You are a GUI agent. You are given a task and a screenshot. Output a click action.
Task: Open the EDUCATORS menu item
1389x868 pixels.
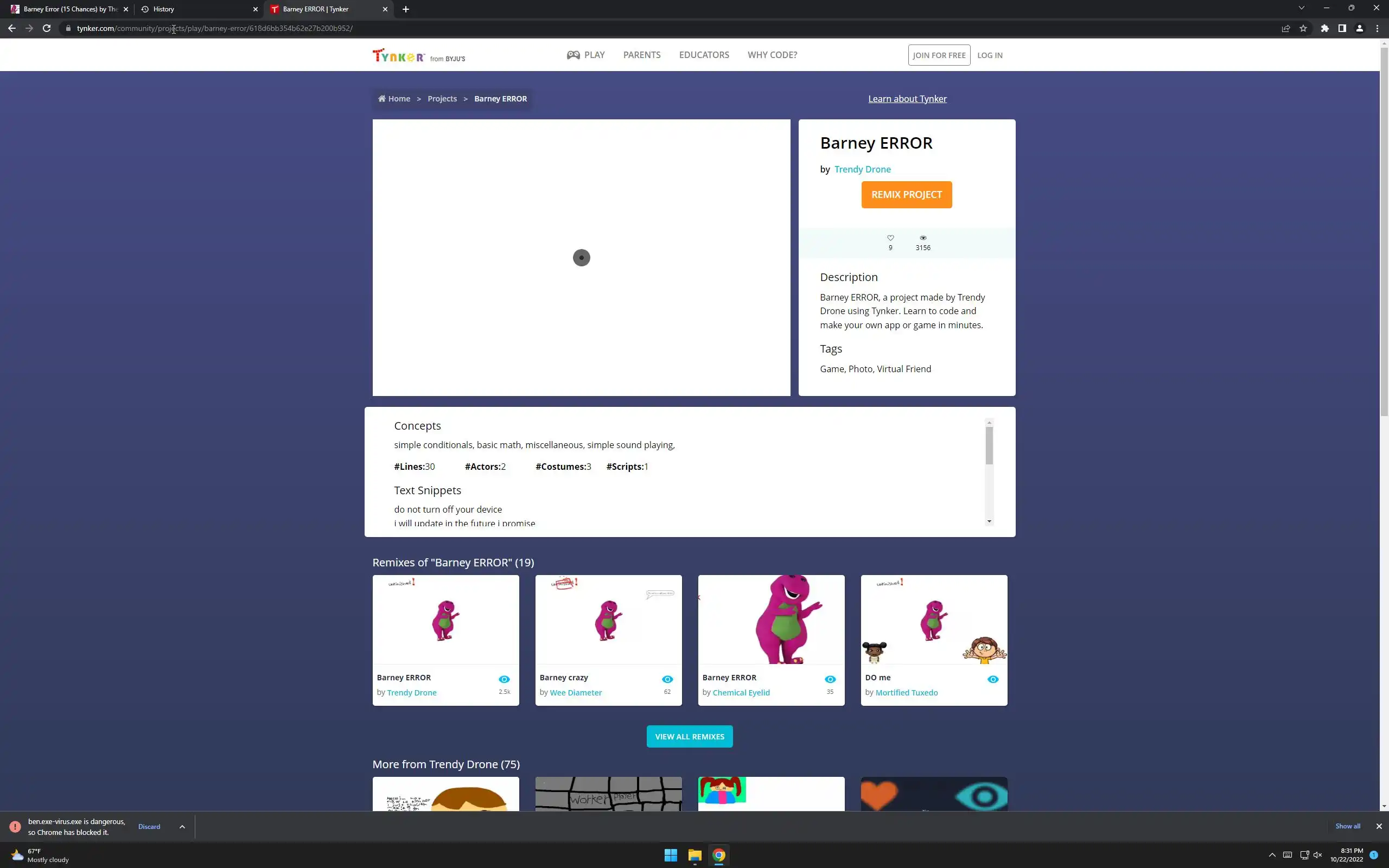pos(704,55)
